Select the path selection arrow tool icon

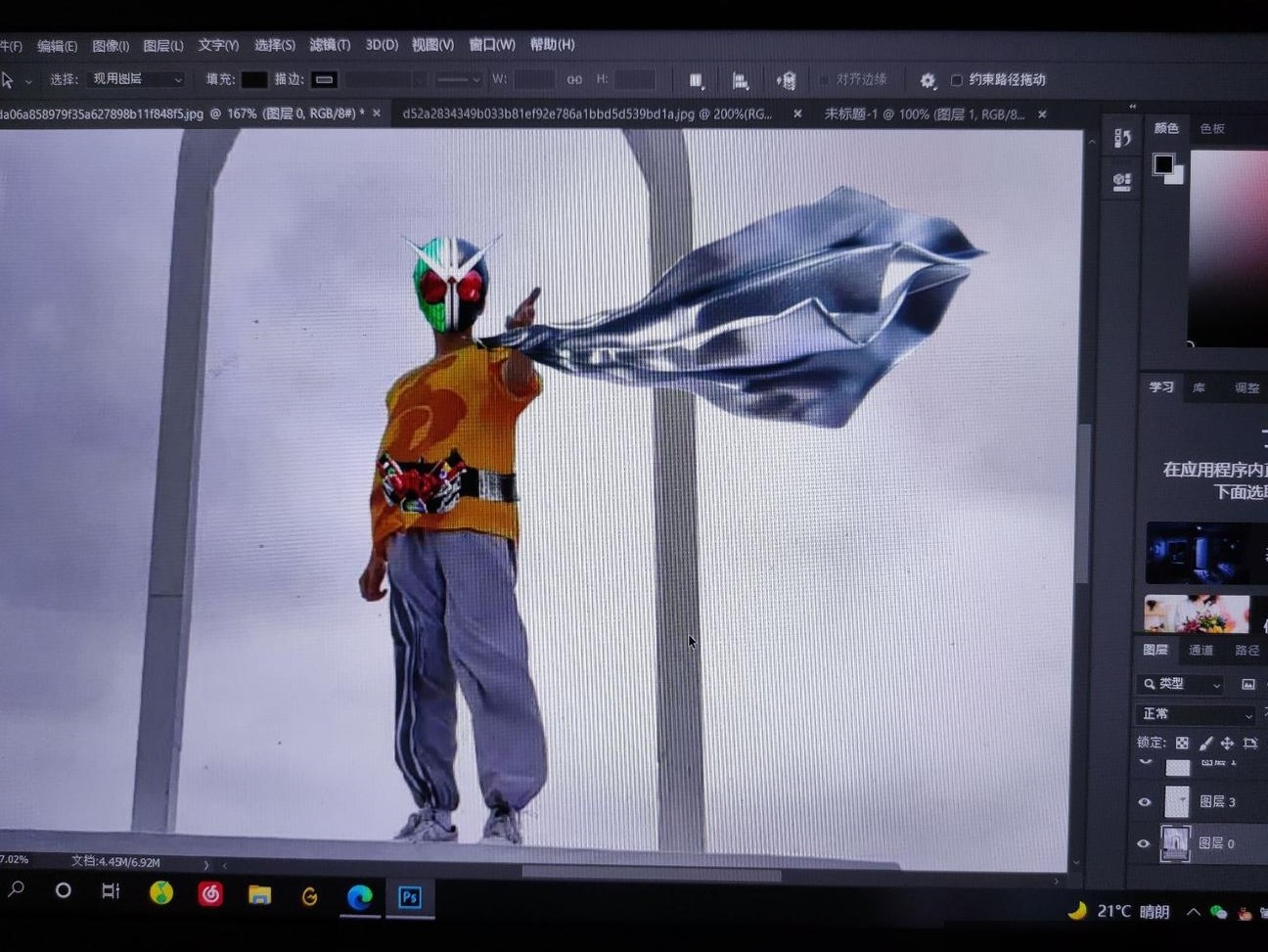[8, 79]
